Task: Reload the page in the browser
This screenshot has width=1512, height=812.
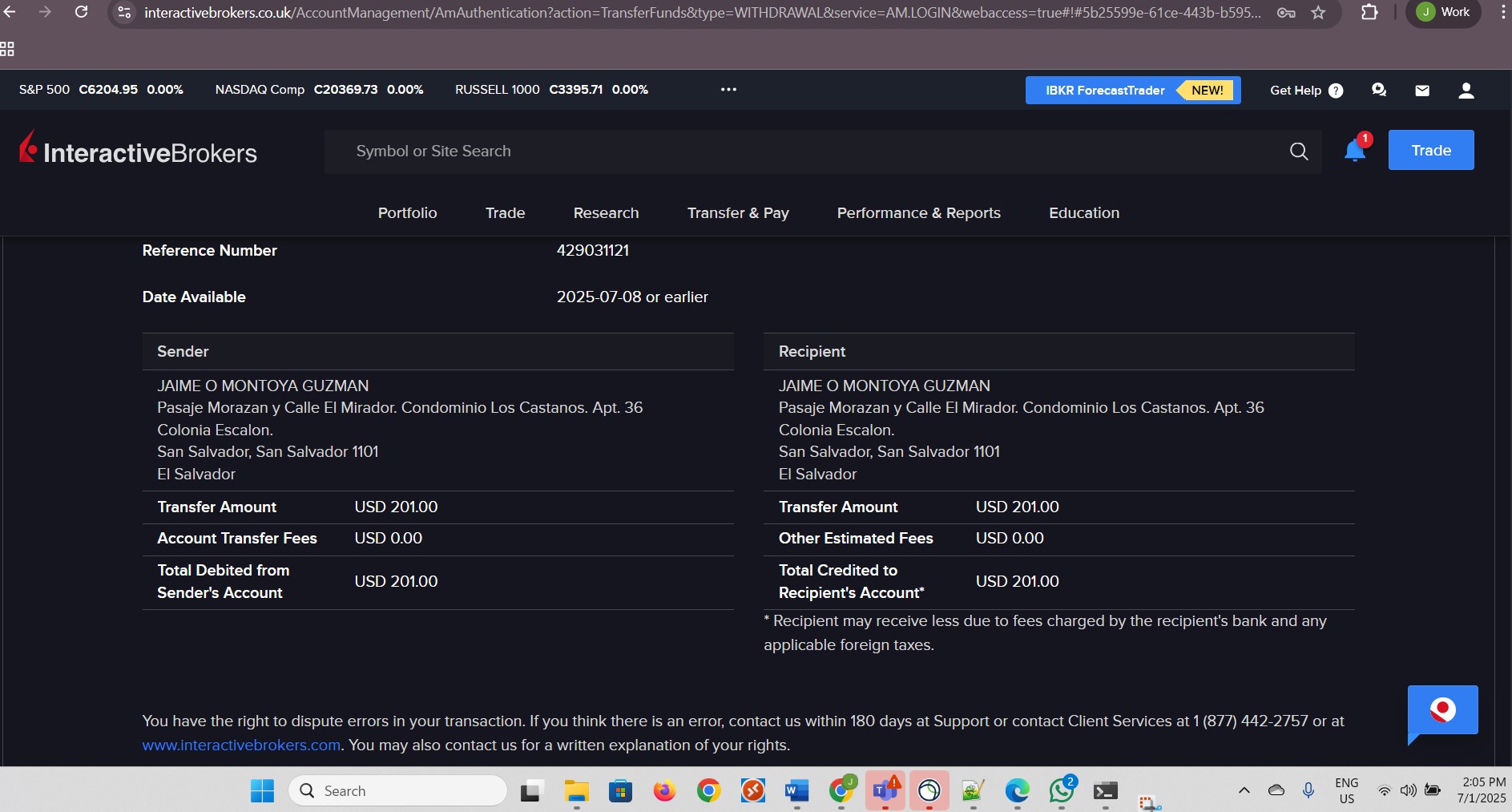Action: [81, 12]
